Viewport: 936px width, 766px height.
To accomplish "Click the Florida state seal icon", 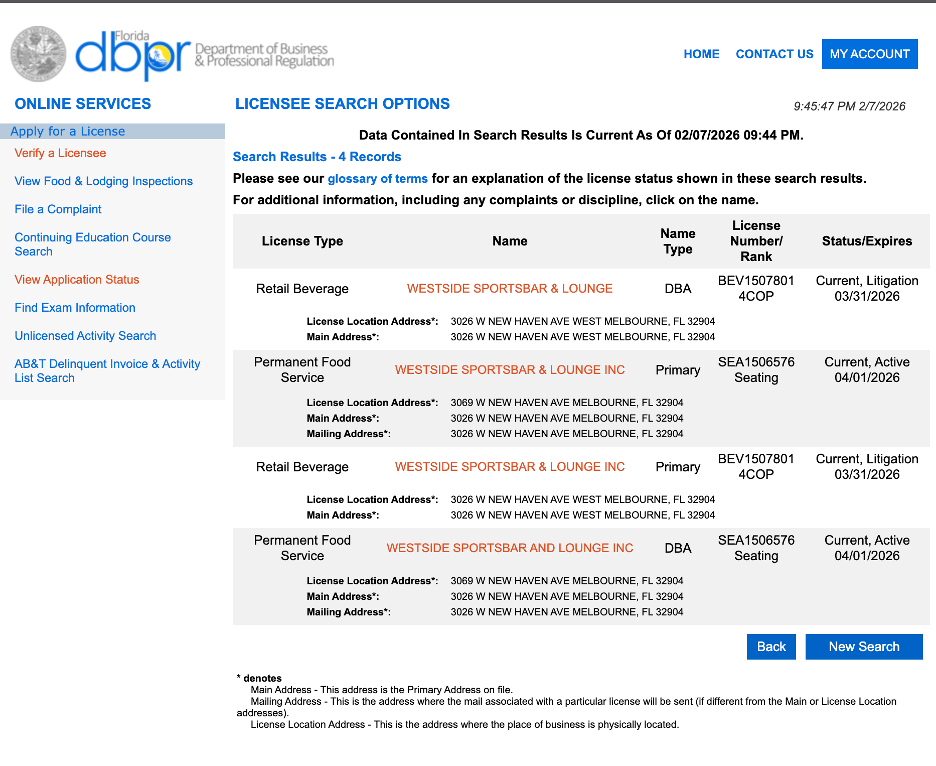I will pyautogui.click(x=38, y=54).
